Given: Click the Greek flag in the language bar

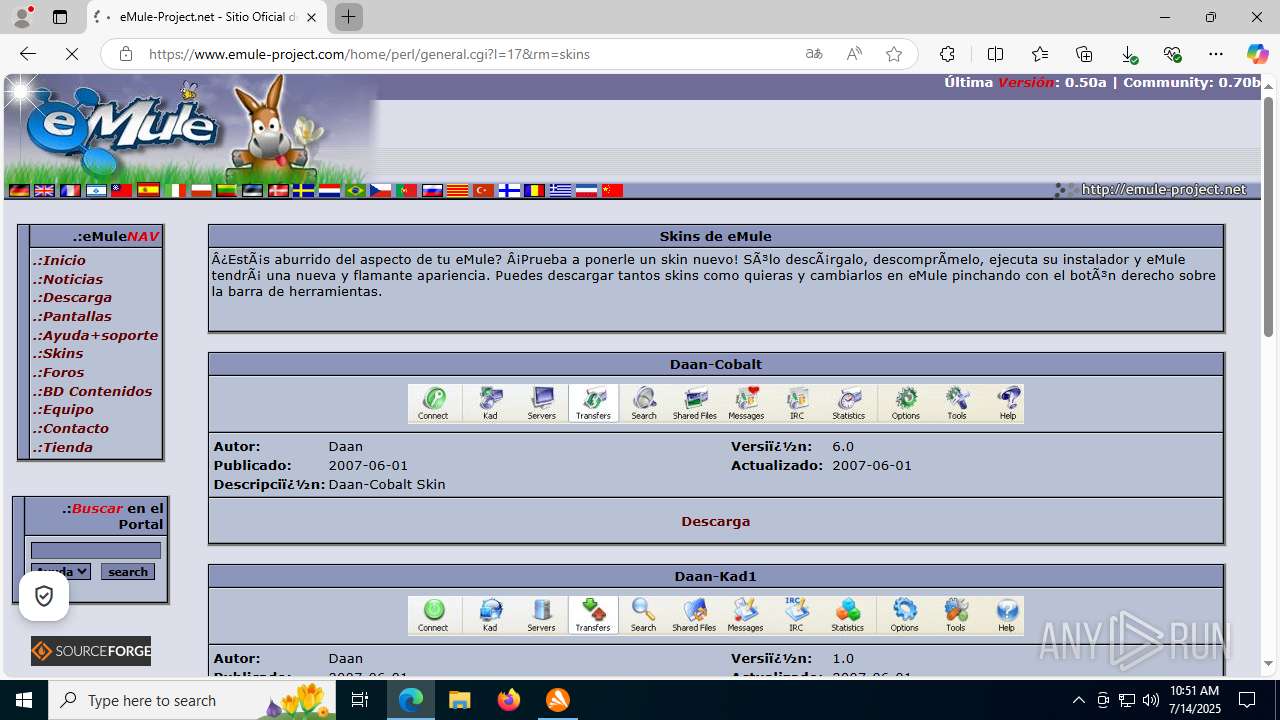Looking at the screenshot, I should (561, 190).
